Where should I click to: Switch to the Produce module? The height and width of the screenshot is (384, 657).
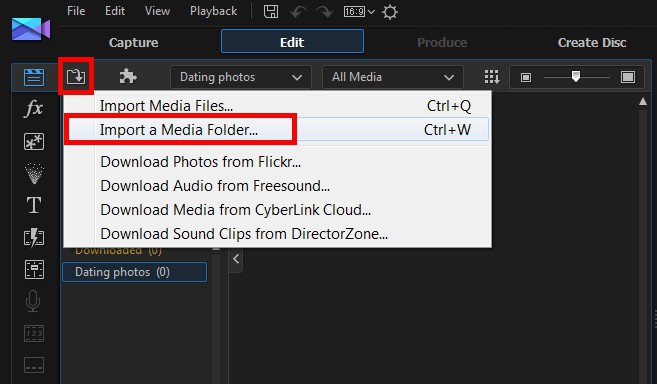tap(442, 42)
